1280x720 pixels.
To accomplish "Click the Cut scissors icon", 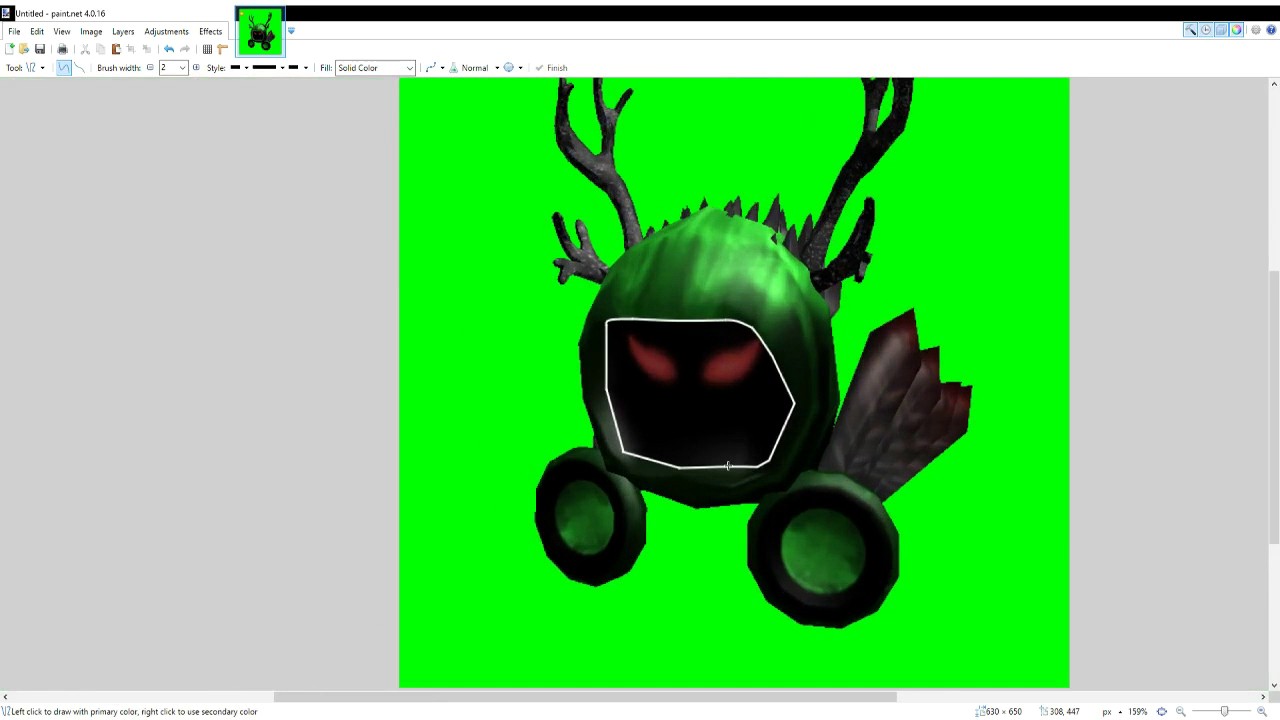I will (x=85, y=49).
